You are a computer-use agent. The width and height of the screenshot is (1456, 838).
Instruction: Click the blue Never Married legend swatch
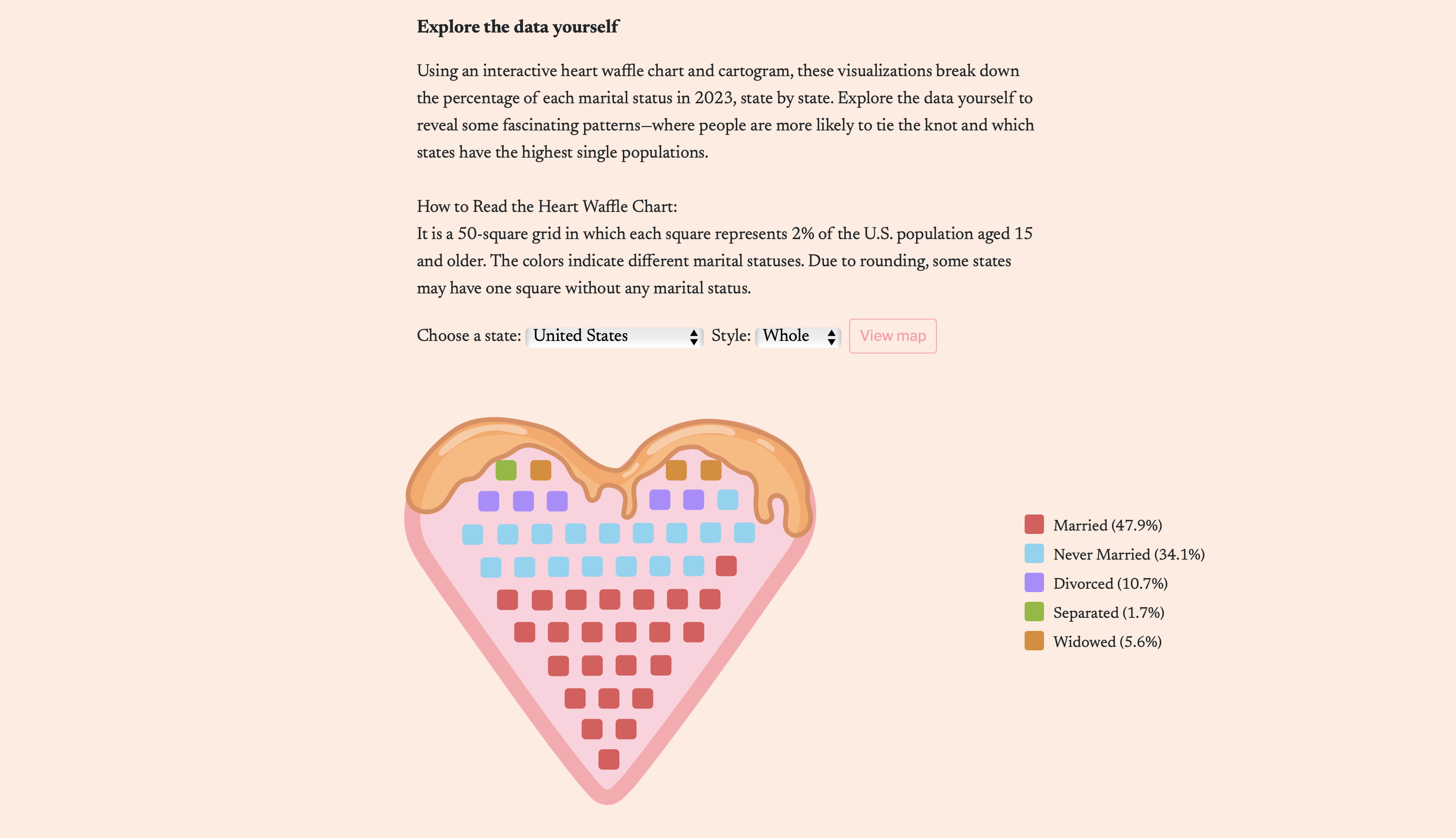1034,554
